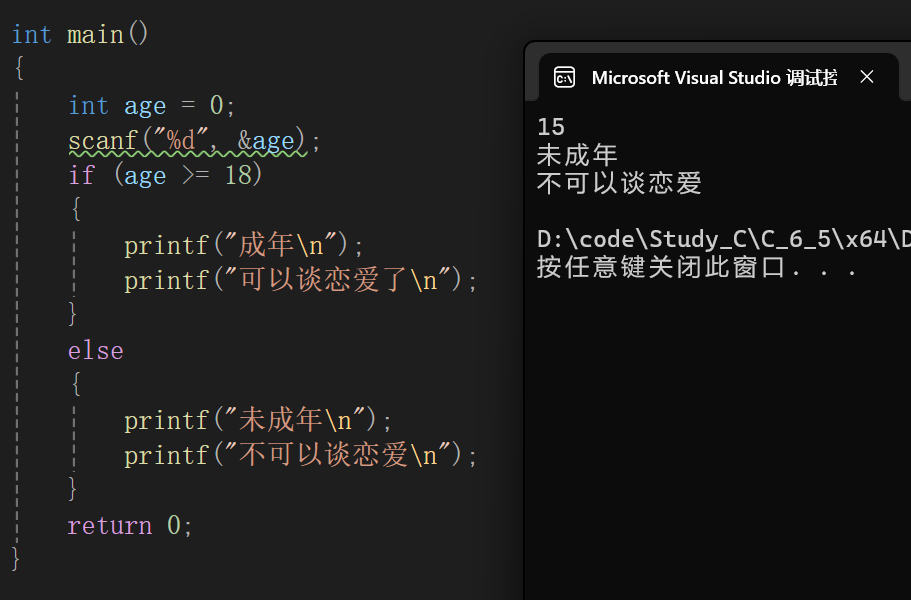
Task: Select the else keyword
Action: coord(94,349)
